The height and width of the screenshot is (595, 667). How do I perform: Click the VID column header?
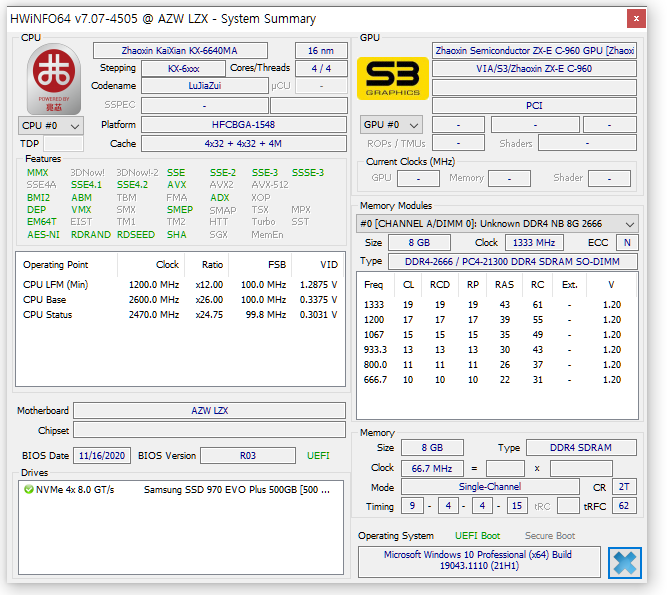pos(317,265)
